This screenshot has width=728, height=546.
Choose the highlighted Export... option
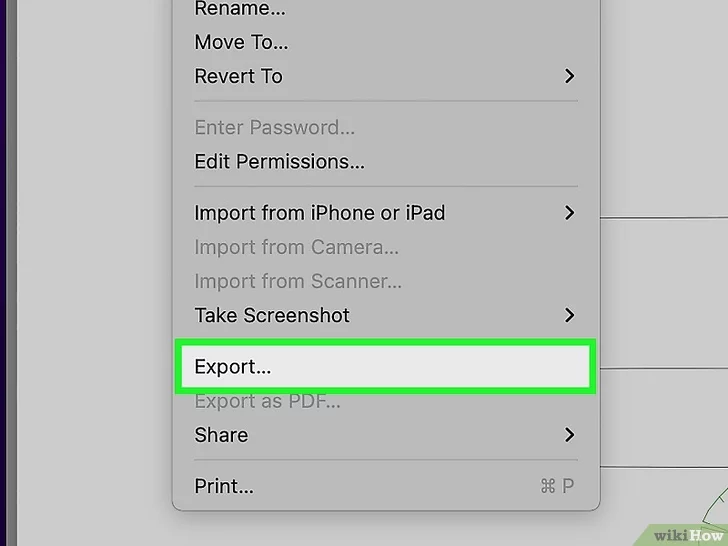tap(233, 367)
